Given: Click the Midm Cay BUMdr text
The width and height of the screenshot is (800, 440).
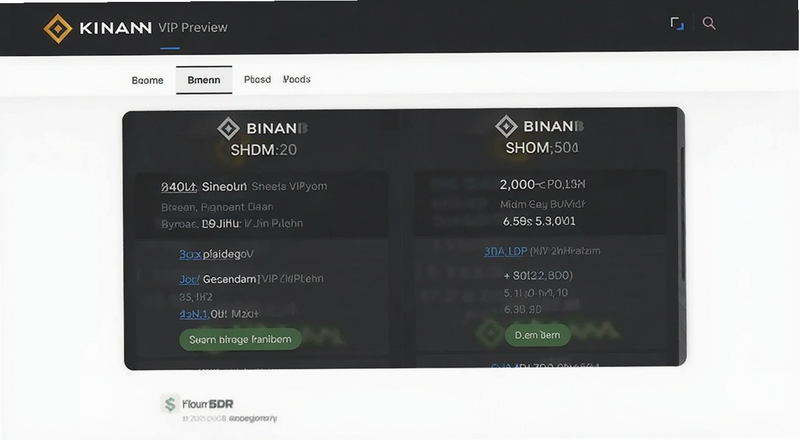Looking at the screenshot, I should 542,205.
